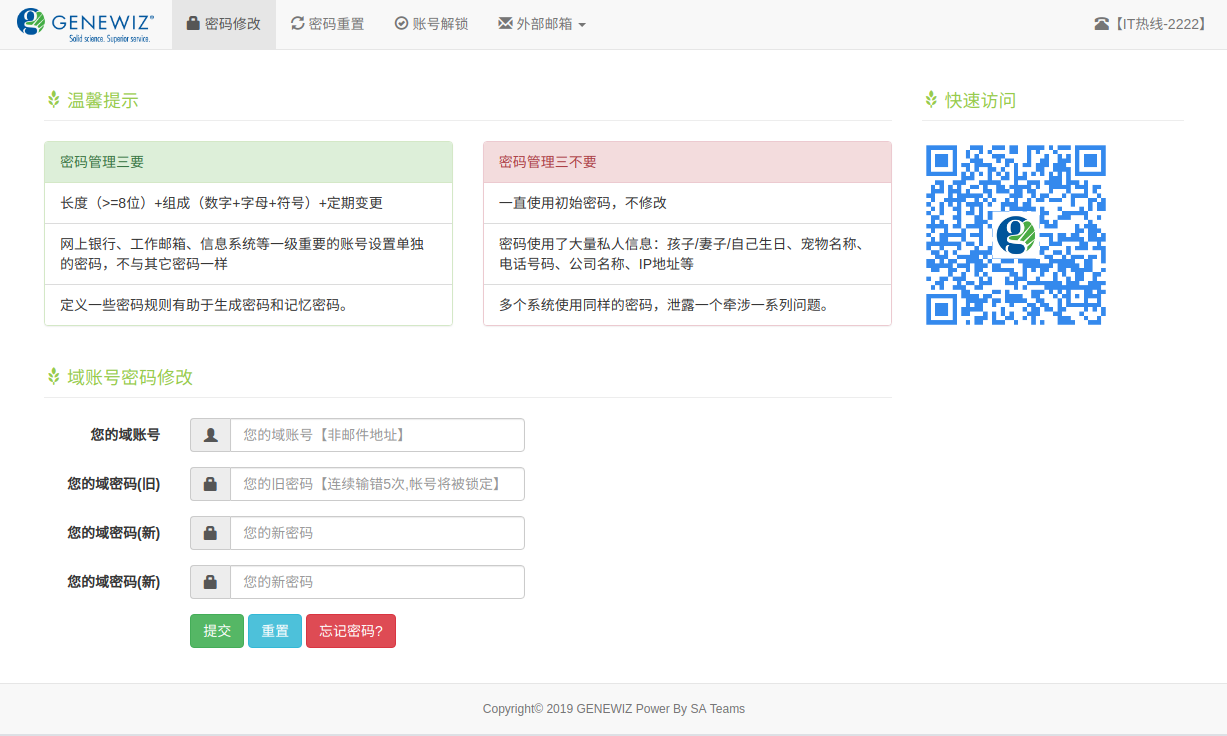The image size is (1227, 736).
Task: Click the leaf icon beside 温馨提示 heading
Action: click(54, 100)
